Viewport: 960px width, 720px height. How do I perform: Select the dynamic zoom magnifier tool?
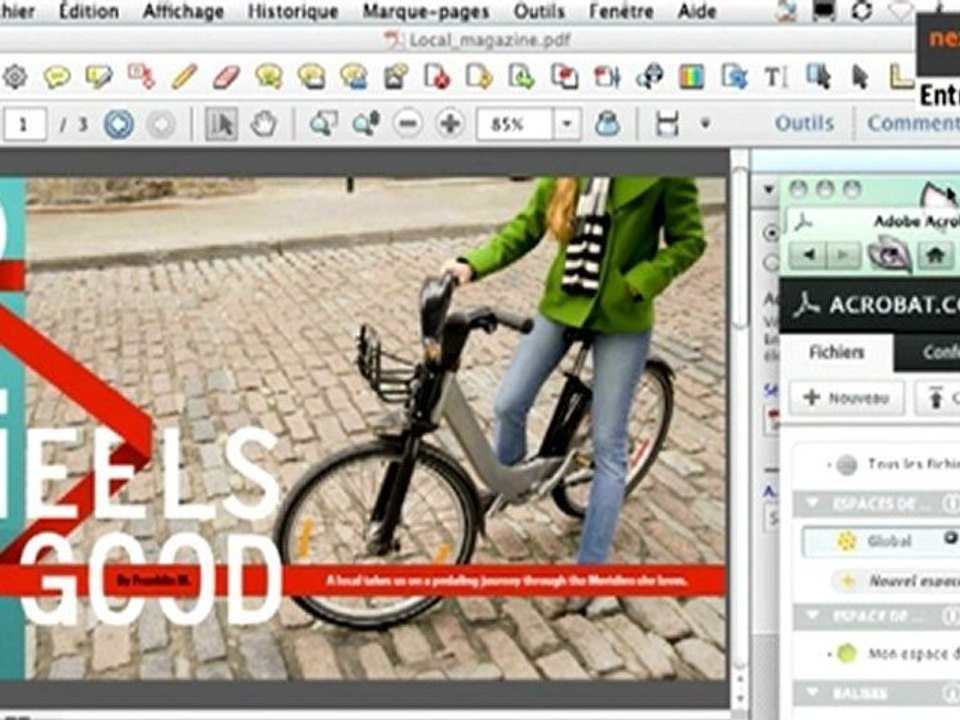point(366,124)
